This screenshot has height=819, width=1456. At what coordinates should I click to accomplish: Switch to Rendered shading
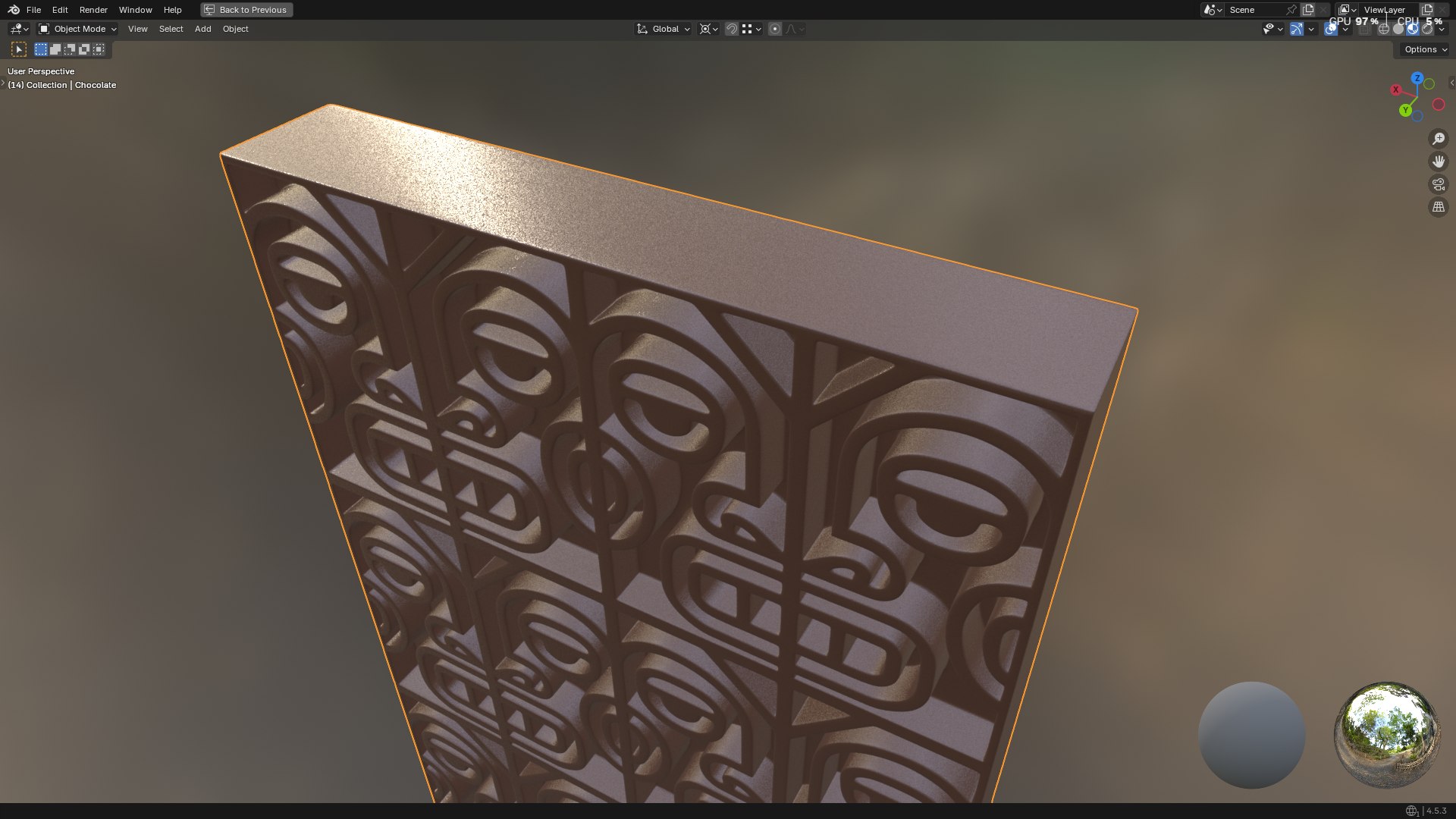(1427, 29)
